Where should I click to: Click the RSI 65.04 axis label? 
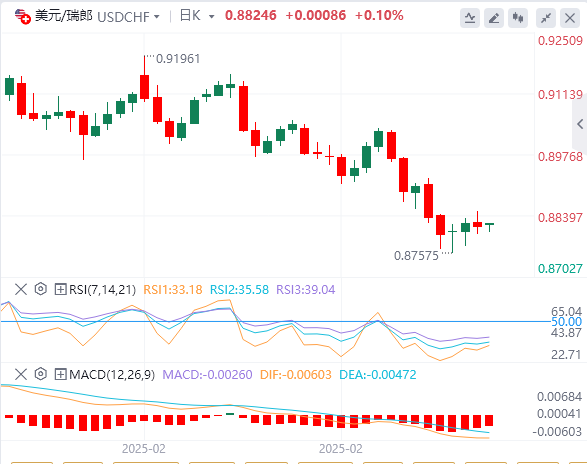(x=566, y=311)
